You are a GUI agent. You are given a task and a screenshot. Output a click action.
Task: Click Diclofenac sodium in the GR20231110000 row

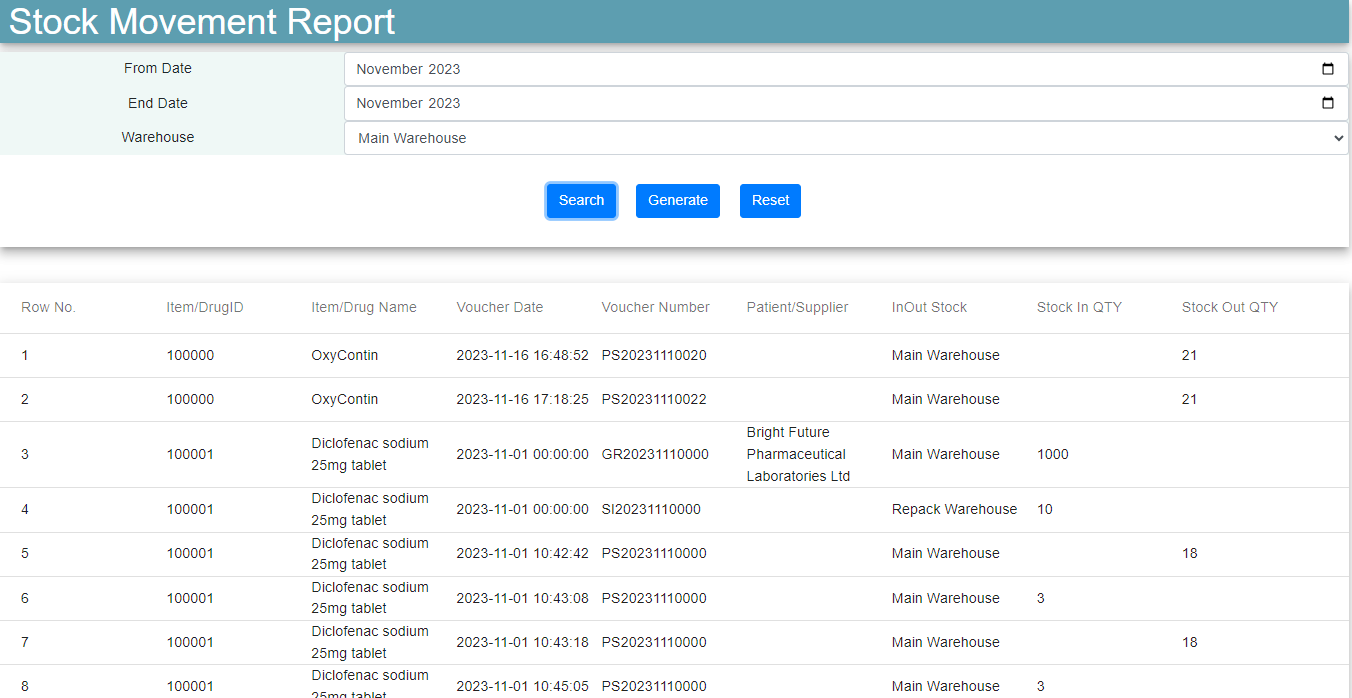tap(370, 454)
